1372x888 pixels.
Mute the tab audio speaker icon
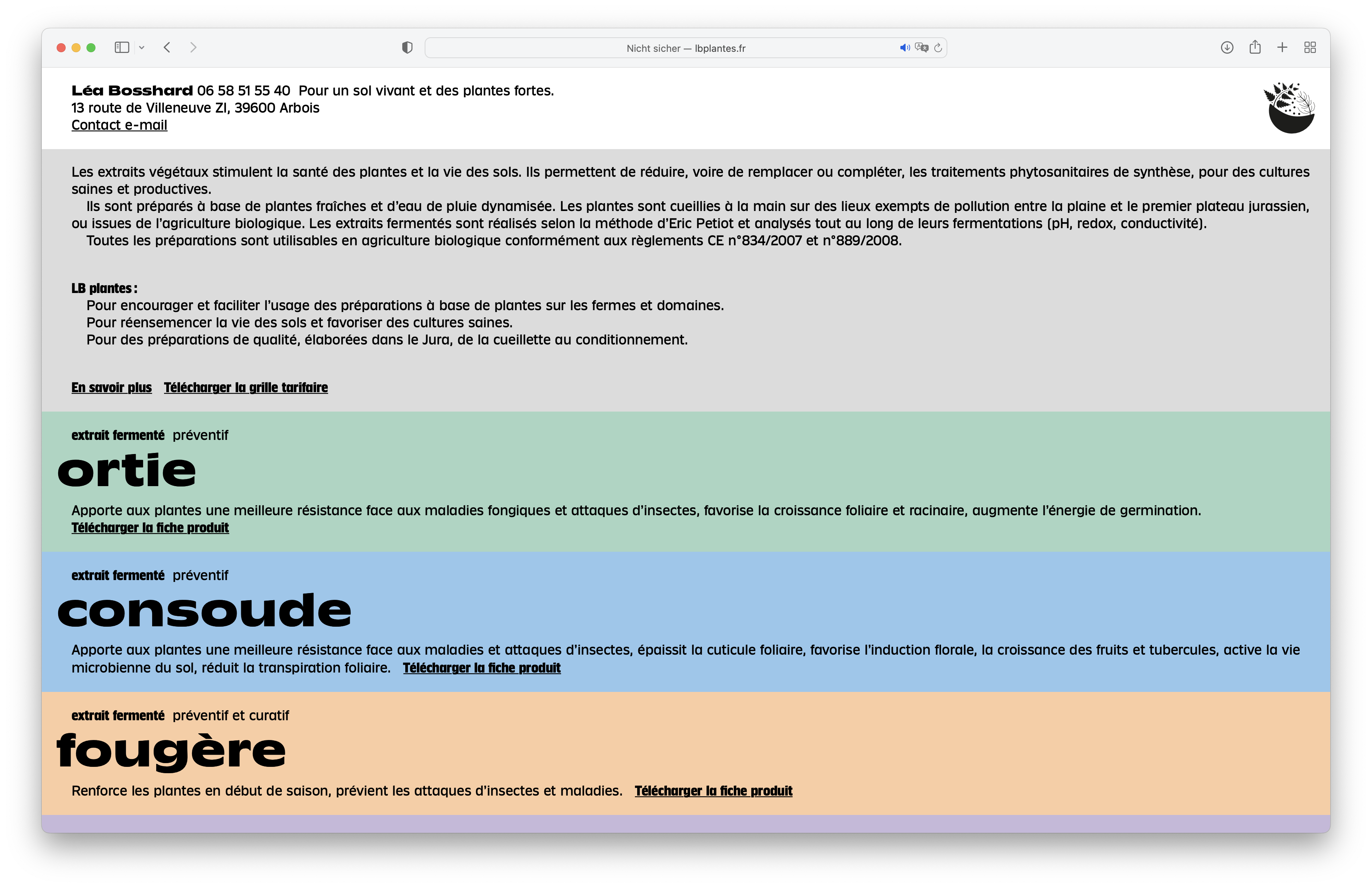click(x=905, y=48)
